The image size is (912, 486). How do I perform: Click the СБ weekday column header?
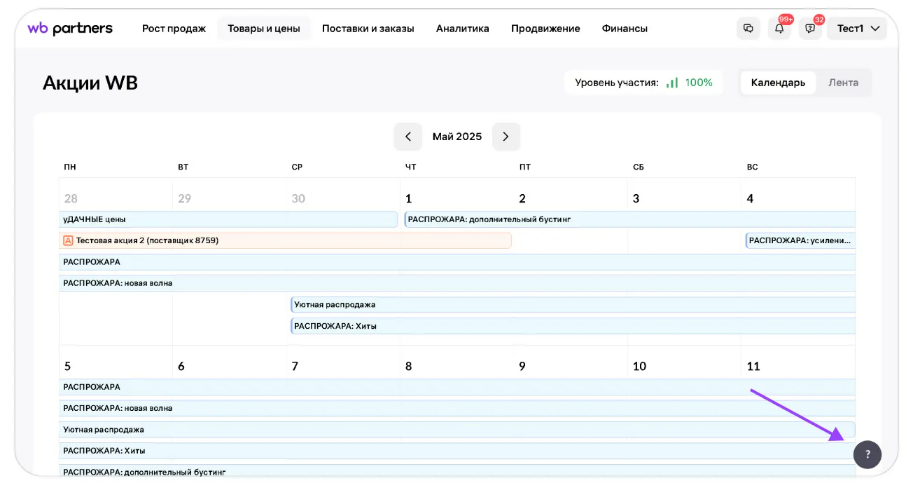tap(638, 167)
